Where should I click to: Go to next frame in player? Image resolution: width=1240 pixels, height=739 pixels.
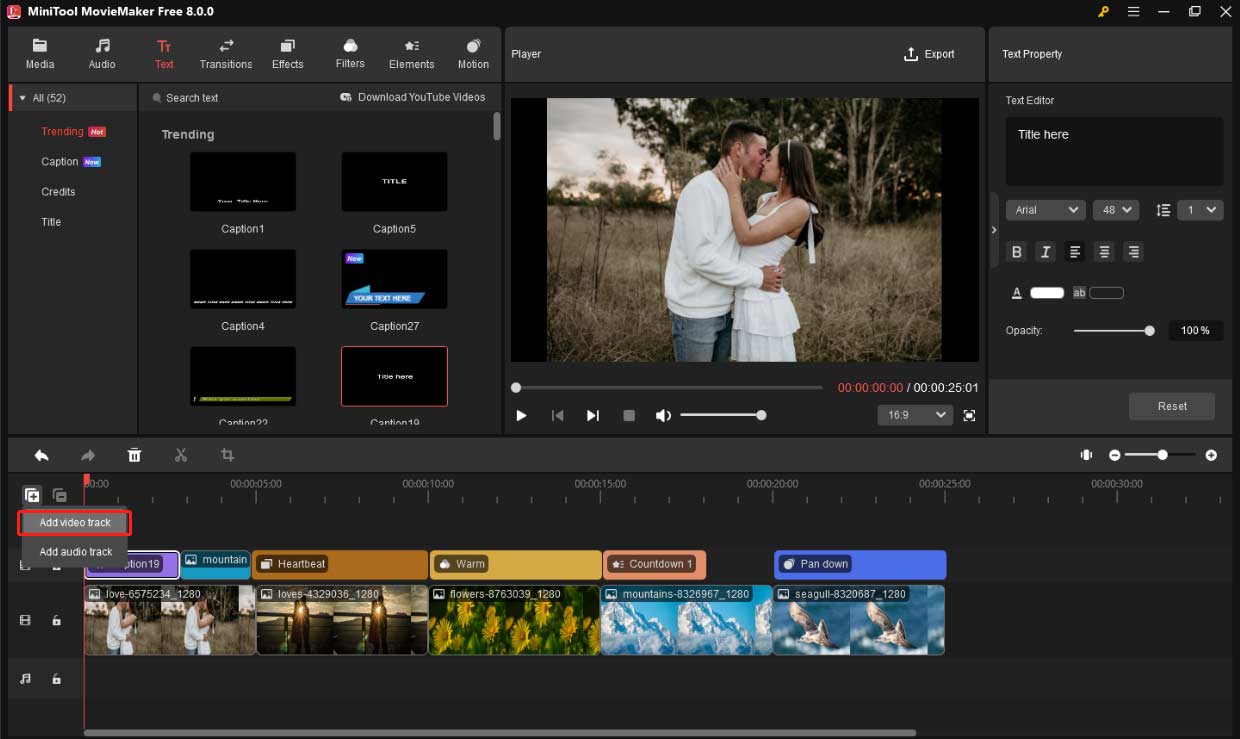593,415
